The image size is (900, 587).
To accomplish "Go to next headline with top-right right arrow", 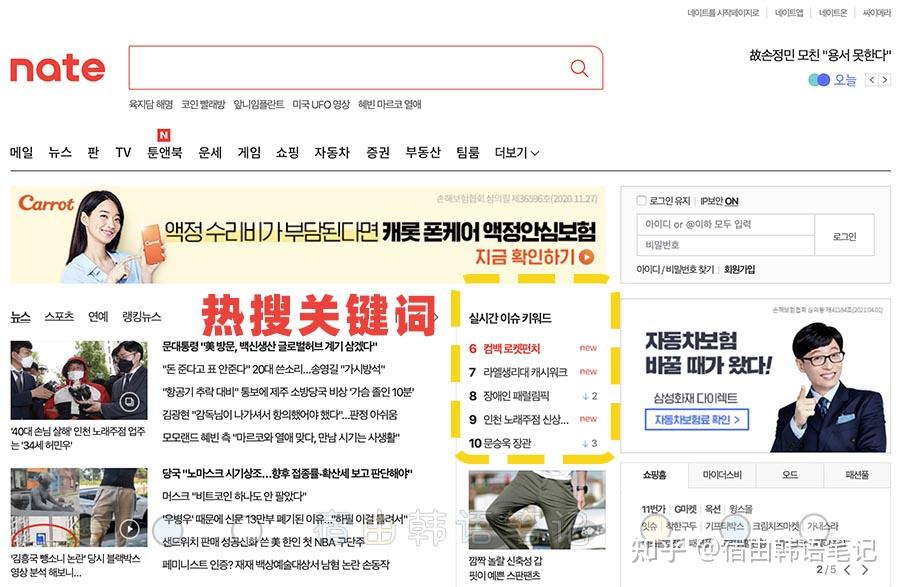I will [x=884, y=80].
